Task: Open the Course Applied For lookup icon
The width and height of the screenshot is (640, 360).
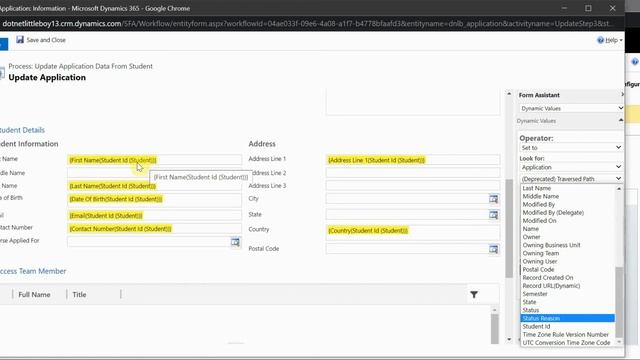Action: pos(235,242)
